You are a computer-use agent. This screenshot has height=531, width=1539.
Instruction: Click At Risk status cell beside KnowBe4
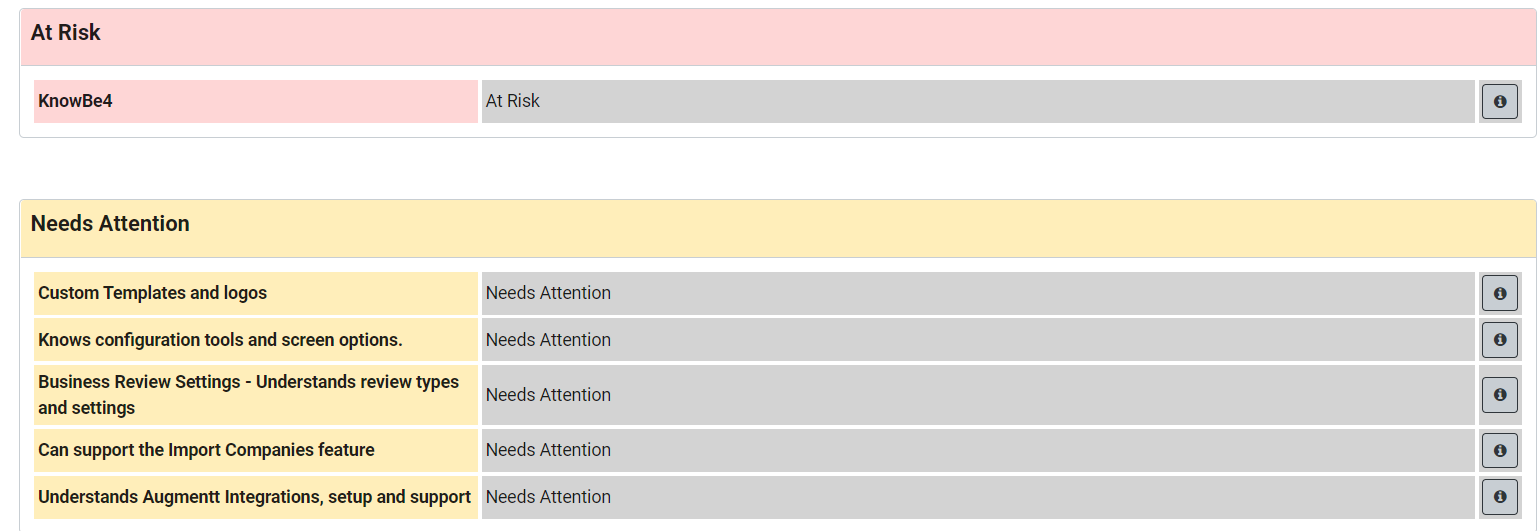pyautogui.click(x=978, y=101)
